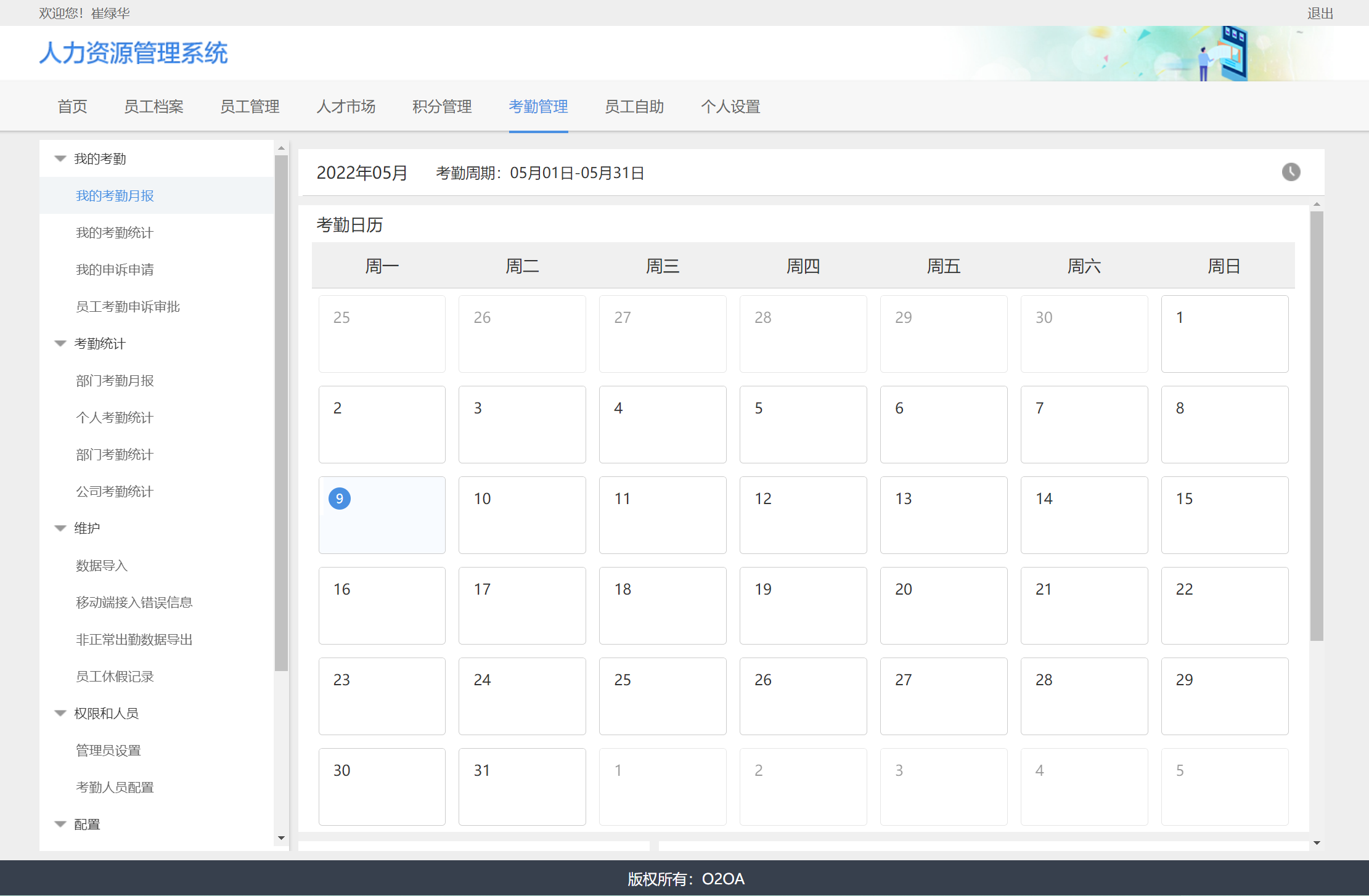1369x896 pixels.
Task: Expand the 配置 sidebar group
Action: [x=60, y=825]
